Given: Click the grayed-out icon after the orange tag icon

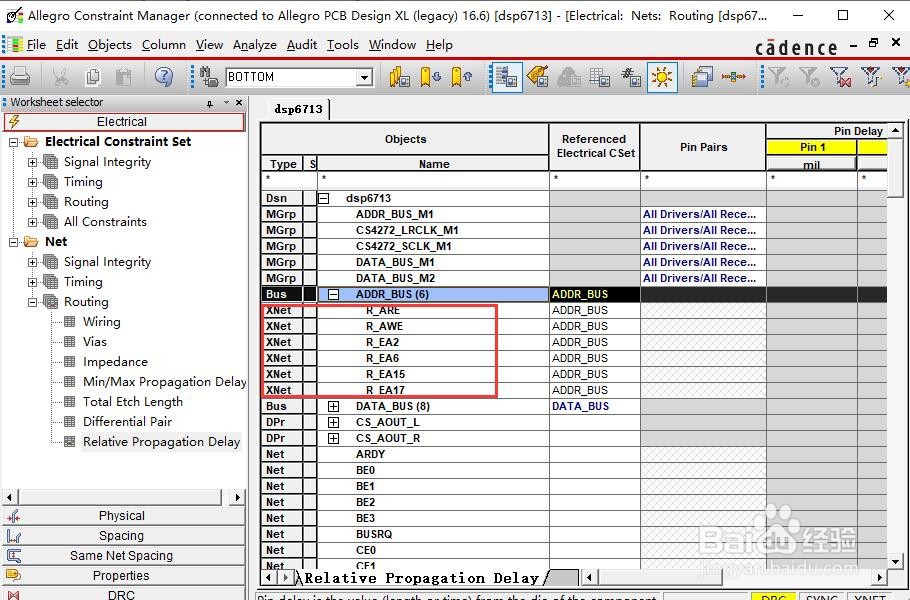Looking at the screenshot, I should (x=569, y=77).
